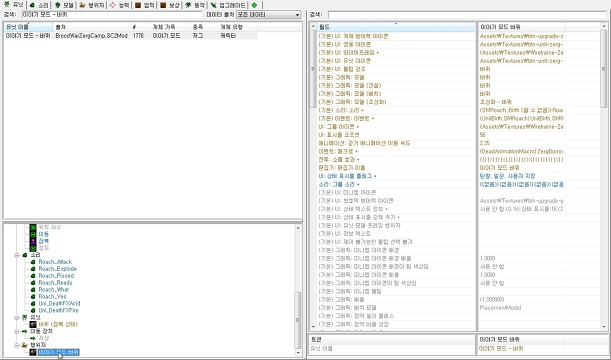Collapse the 소리 sound node in tree

(x=17, y=255)
